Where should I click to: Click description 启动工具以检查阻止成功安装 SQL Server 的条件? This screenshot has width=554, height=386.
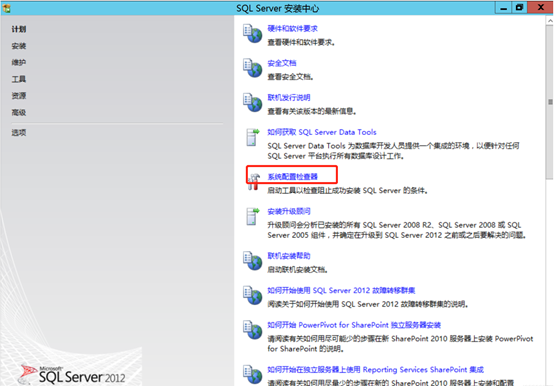point(348,191)
